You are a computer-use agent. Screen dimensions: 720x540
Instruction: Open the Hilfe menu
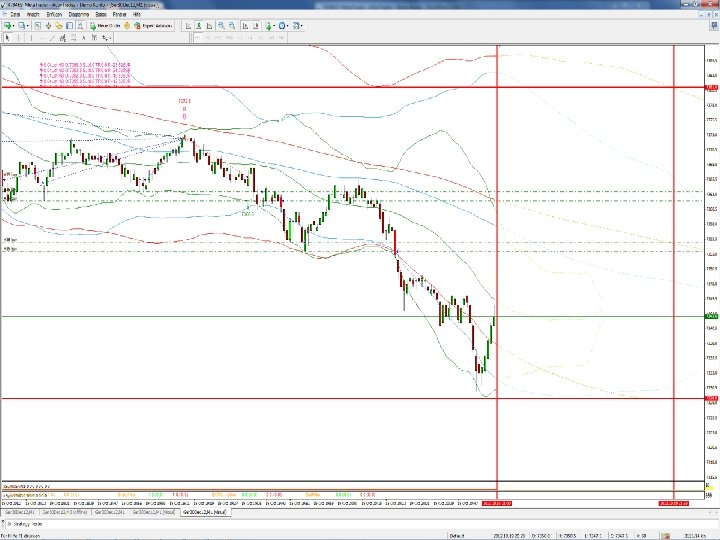click(x=137, y=14)
